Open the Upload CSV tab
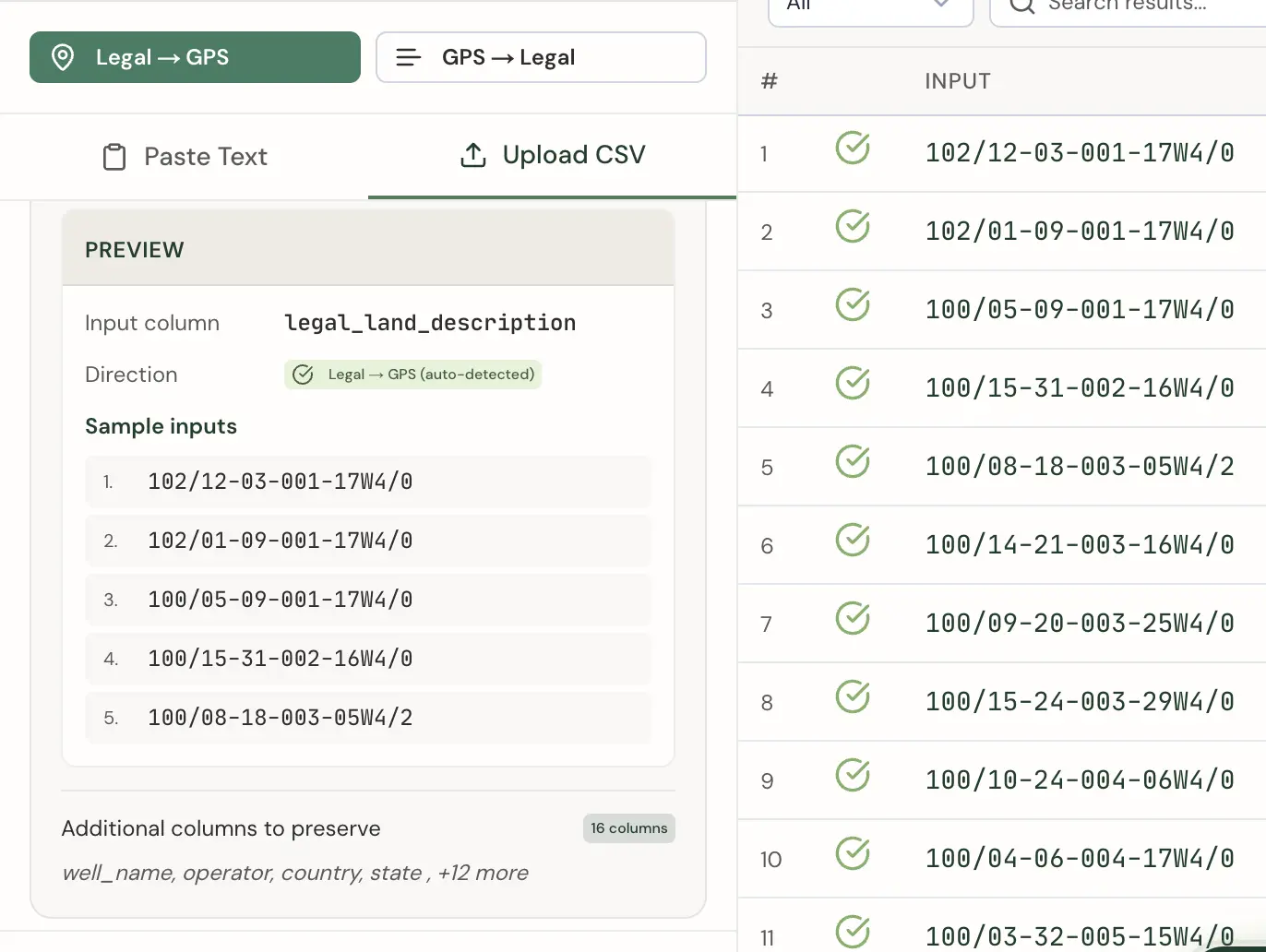The width and height of the screenshot is (1266, 952). 552,155
